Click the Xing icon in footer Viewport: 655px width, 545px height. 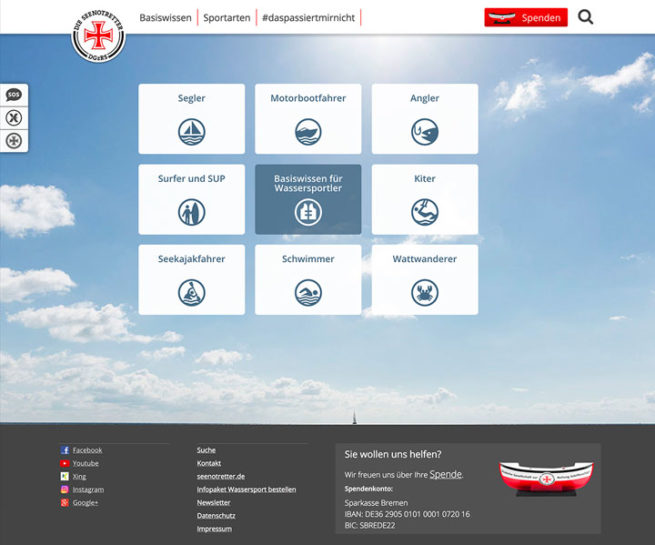65,476
